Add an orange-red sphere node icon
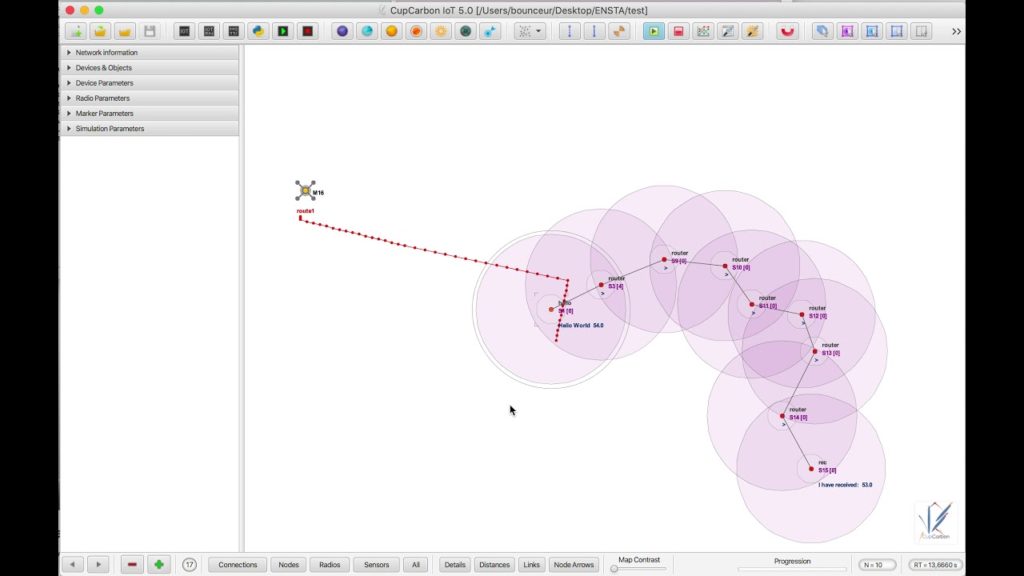Screen dimensions: 1024x576 pos(416,31)
